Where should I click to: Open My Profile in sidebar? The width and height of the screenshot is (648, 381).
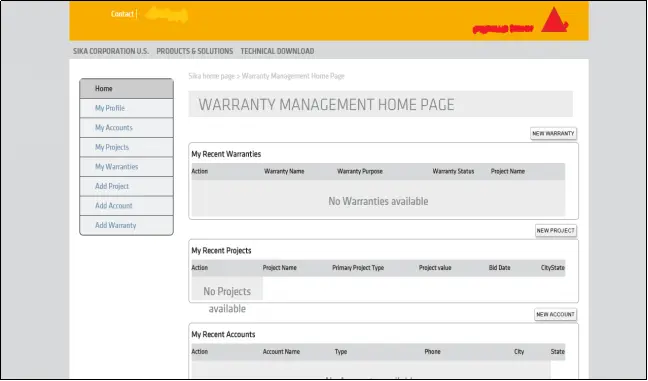tap(126, 108)
